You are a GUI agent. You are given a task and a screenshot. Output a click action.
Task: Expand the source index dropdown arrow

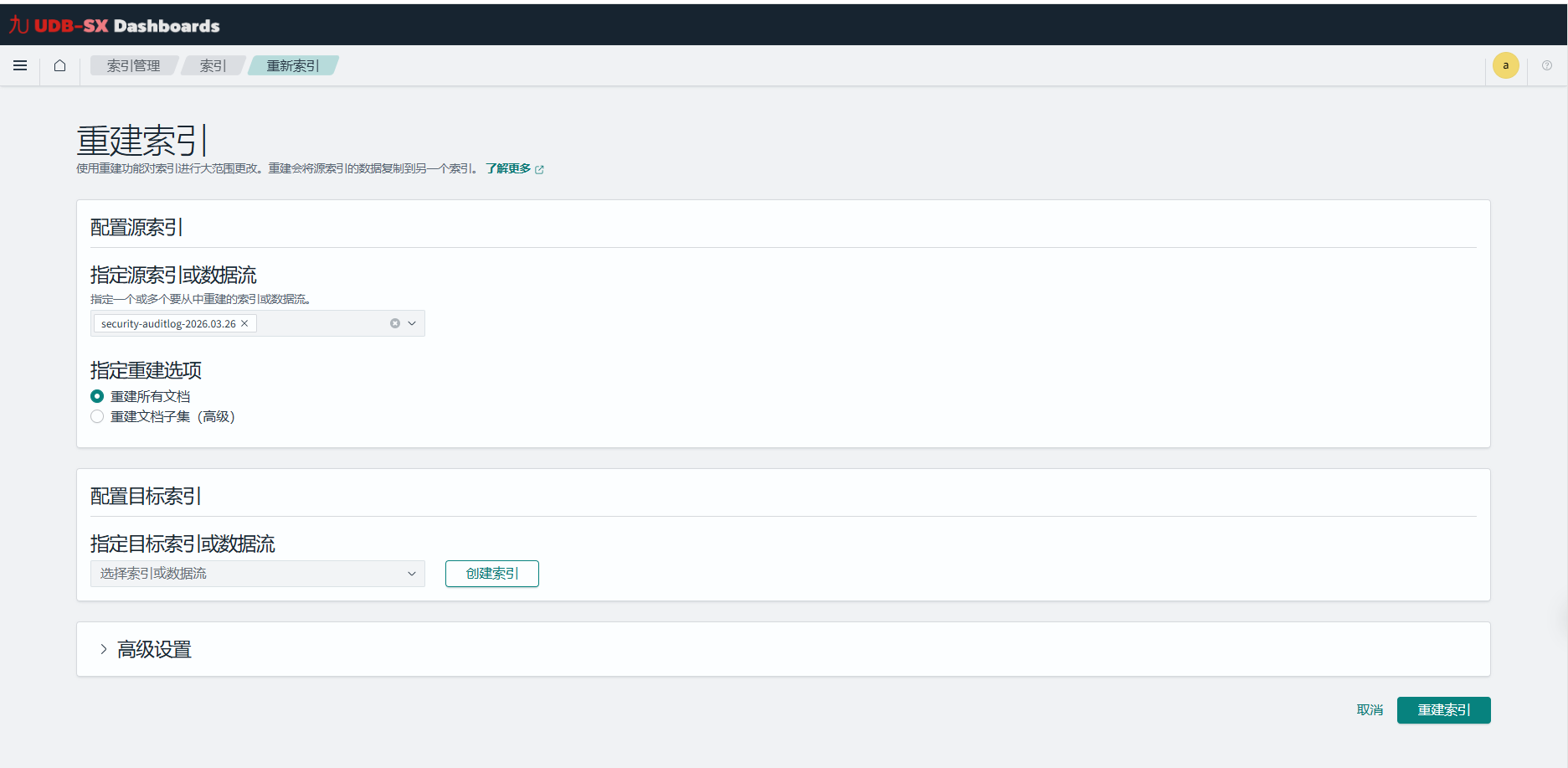coord(412,323)
